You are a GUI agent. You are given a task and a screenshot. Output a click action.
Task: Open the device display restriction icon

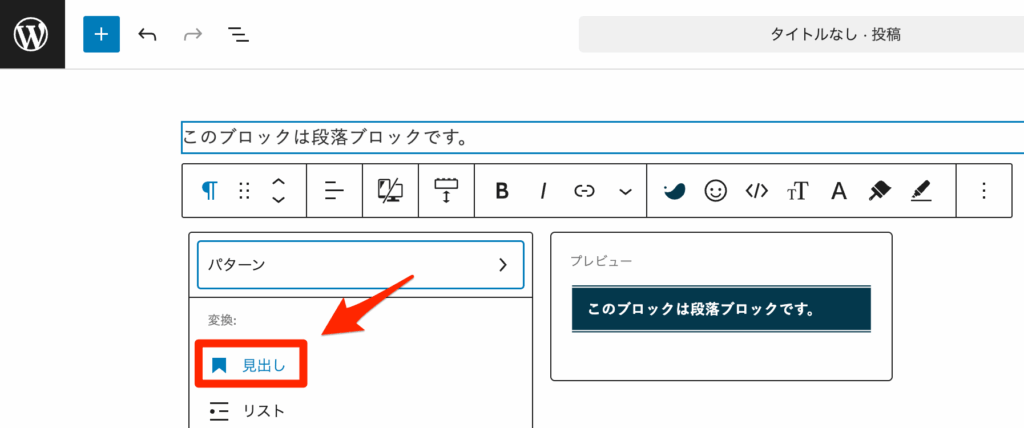point(391,191)
